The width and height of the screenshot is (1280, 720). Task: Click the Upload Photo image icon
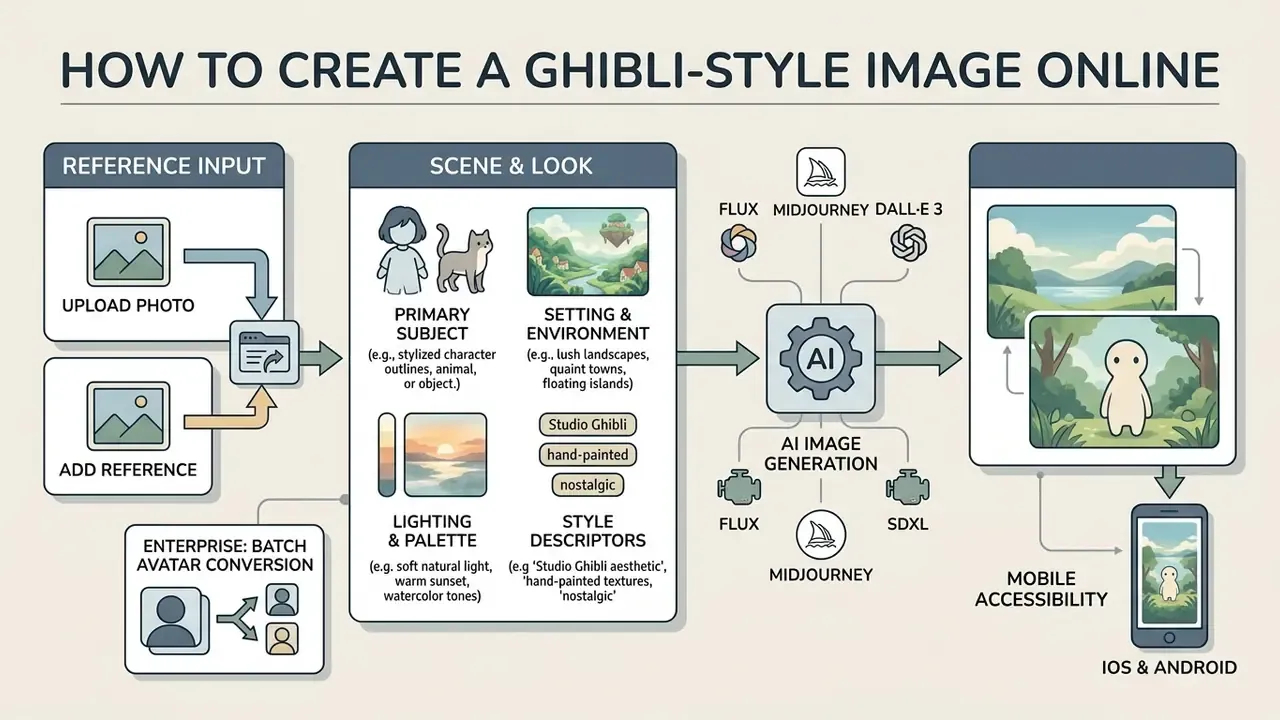coord(126,250)
